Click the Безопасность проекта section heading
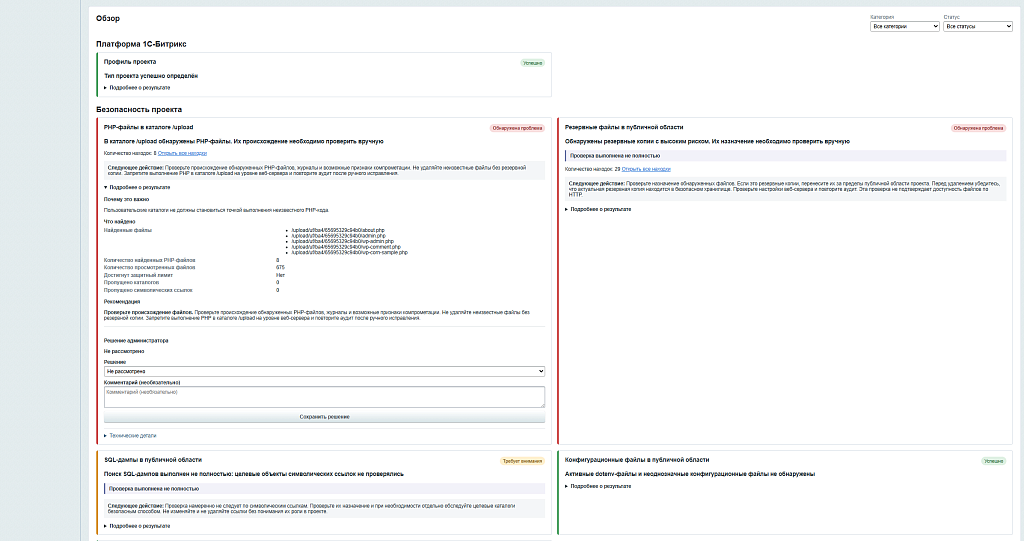Viewport: 1024px width, 541px height. (139, 109)
